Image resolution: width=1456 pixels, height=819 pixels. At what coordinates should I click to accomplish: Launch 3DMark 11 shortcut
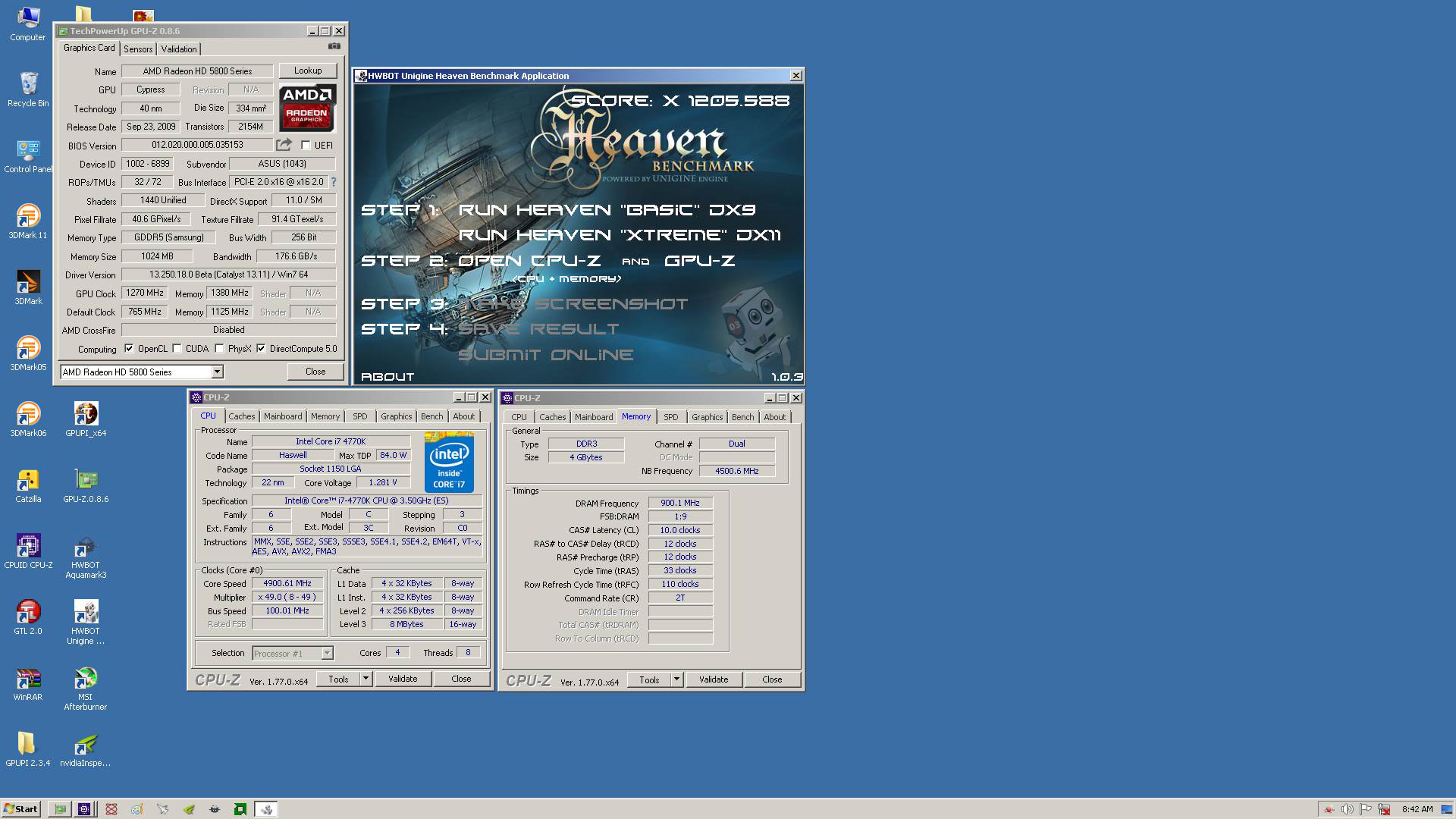pyautogui.click(x=28, y=221)
